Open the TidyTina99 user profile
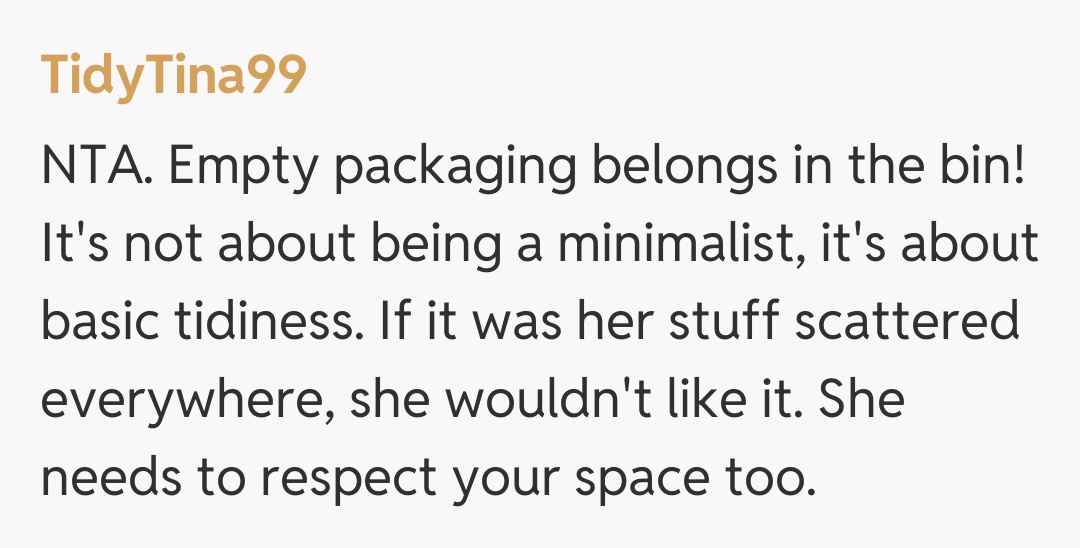Image resolution: width=1080 pixels, height=548 pixels. [172, 77]
